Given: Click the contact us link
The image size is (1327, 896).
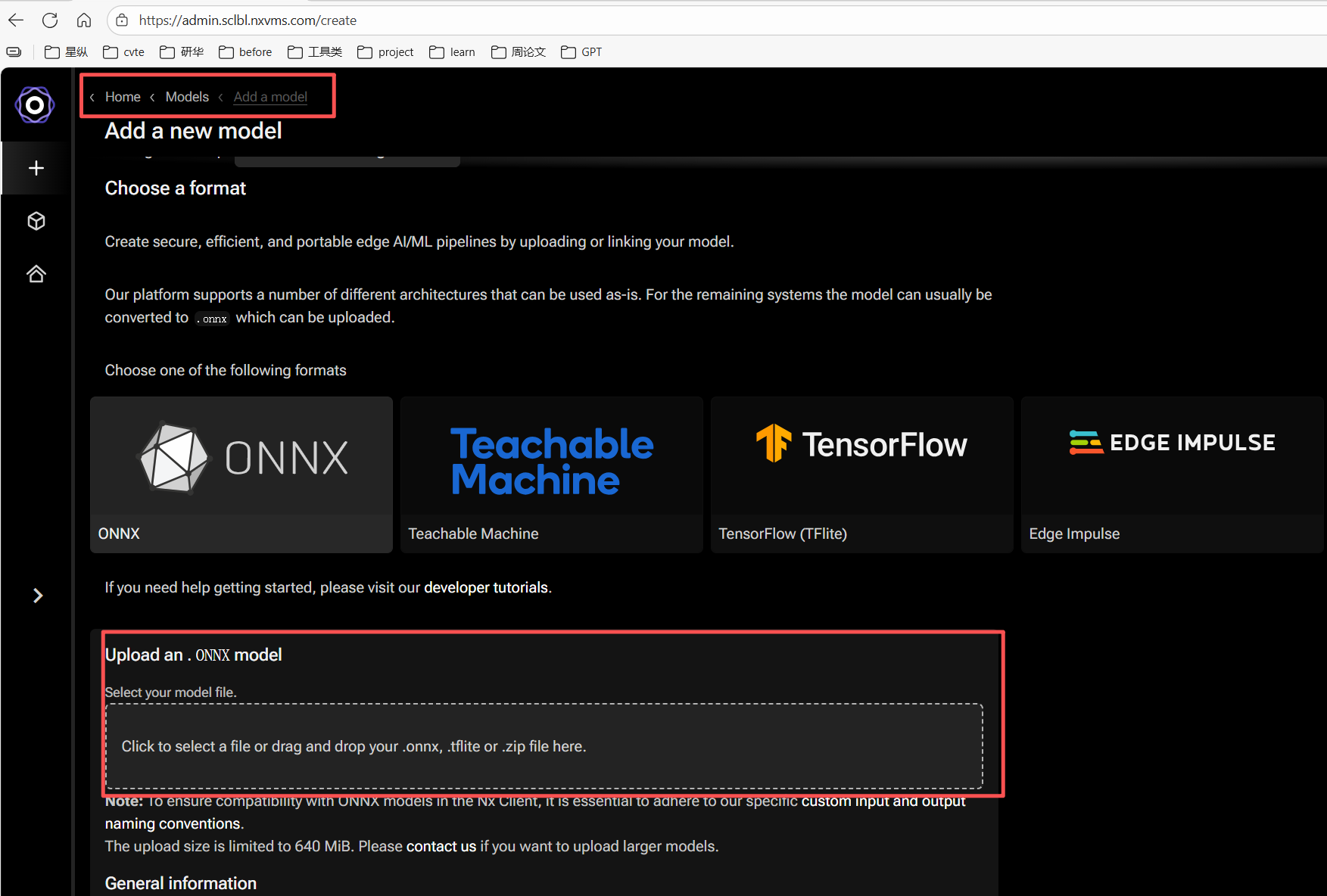Looking at the screenshot, I should (x=441, y=846).
